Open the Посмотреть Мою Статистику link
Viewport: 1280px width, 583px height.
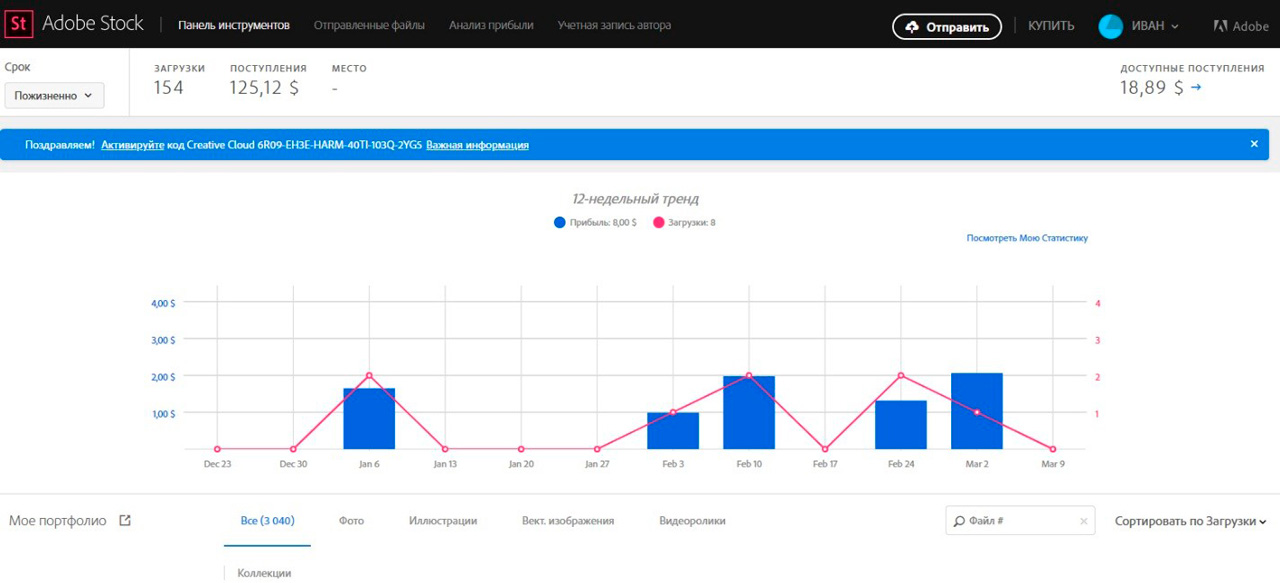point(1026,238)
